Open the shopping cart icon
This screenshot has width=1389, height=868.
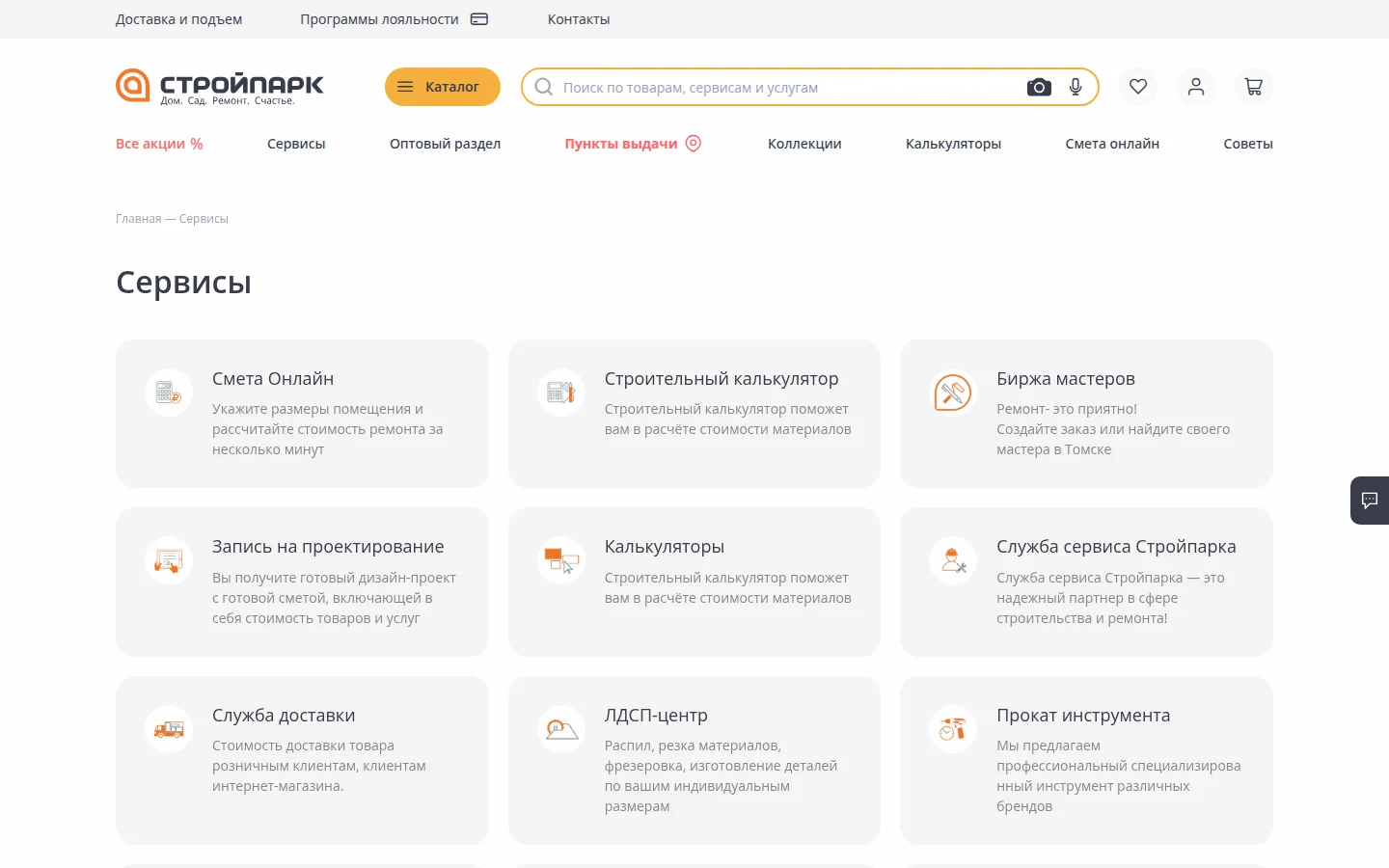(1254, 87)
